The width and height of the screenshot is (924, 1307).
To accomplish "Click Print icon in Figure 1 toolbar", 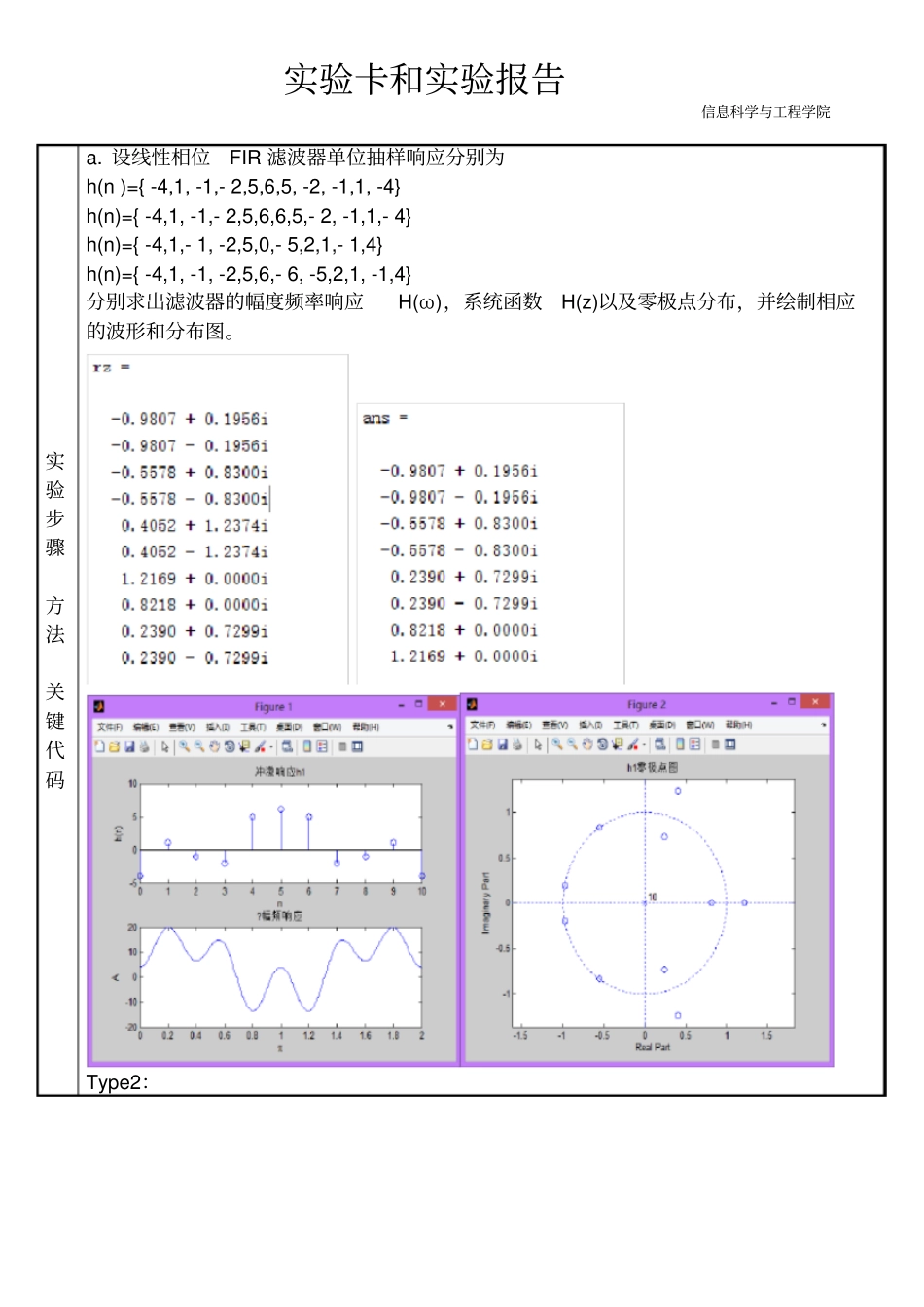I will pyautogui.click(x=144, y=747).
